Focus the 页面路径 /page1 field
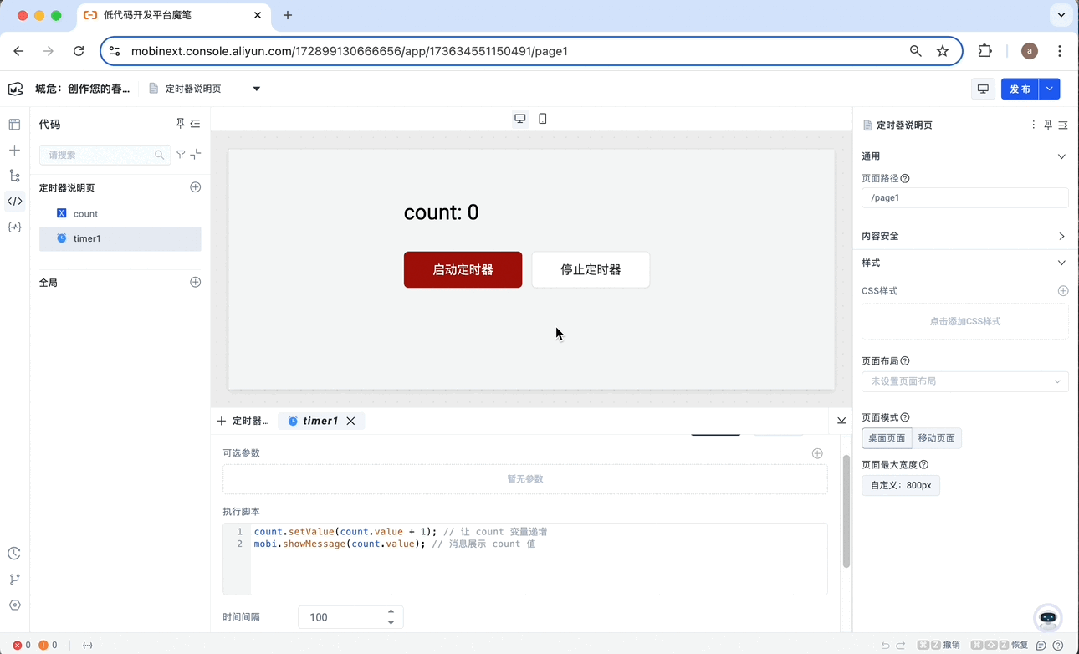Viewport: 1079px width, 654px height. pyautogui.click(x=965, y=198)
